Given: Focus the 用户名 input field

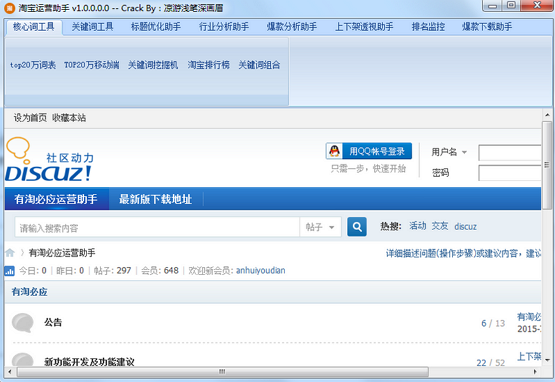Looking at the screenshot, I should (510, 153).
